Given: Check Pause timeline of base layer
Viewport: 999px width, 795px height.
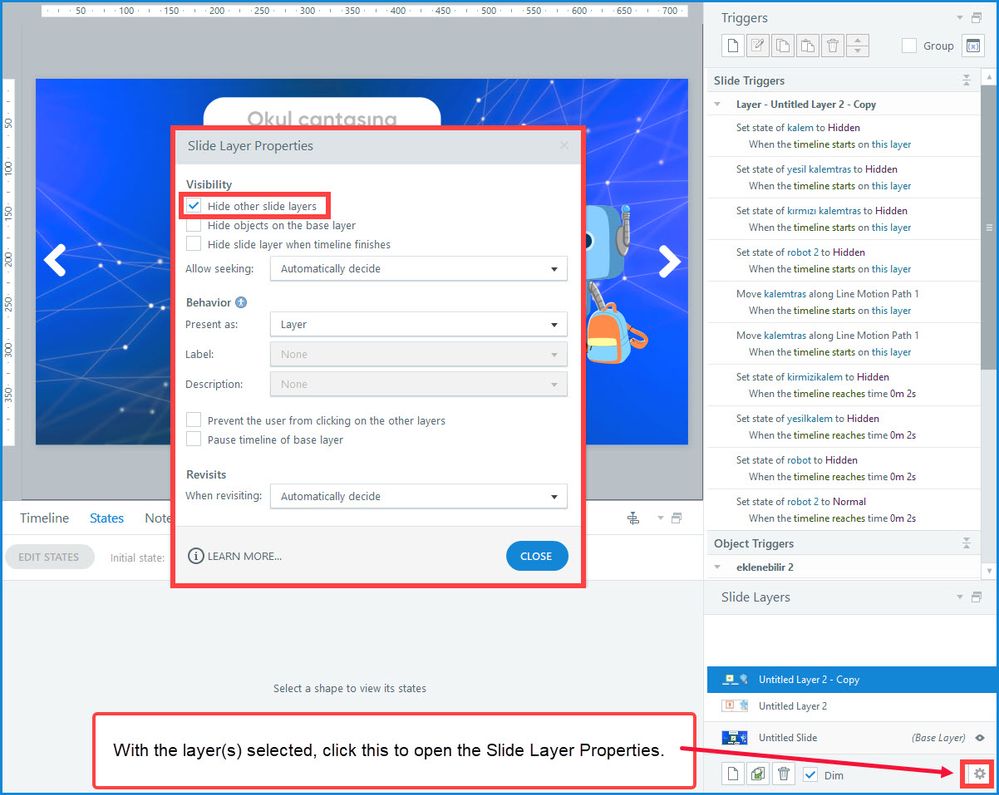Looking at the screenshot, I should click(194, 440).
